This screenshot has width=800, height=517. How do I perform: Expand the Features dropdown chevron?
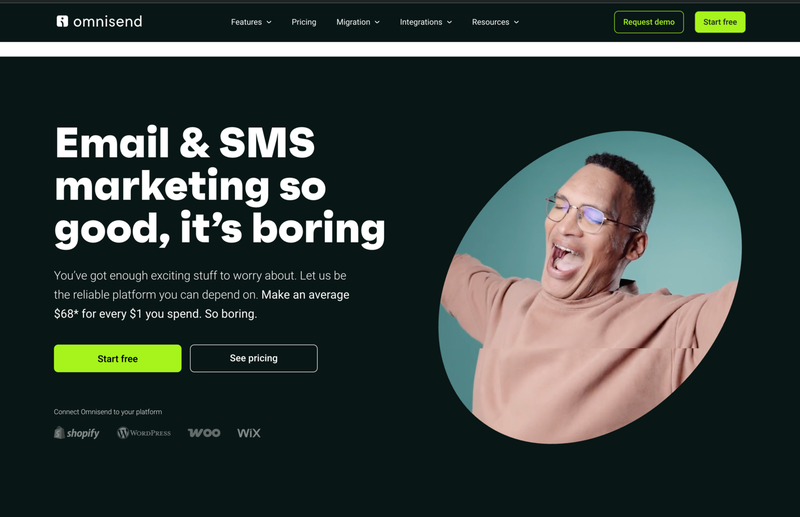click(x=269, y=22)
